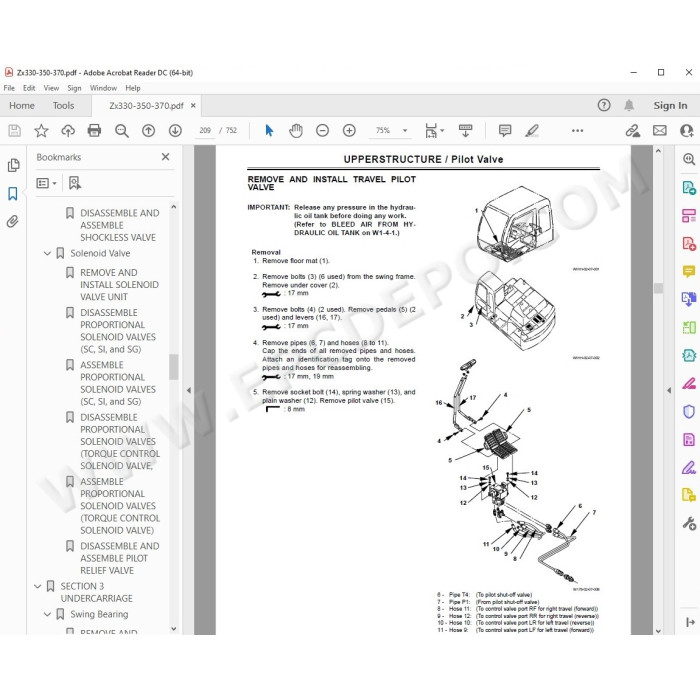This screenshot has height=700, width=700.
Task: Open more tools ellipsis
Action: coord(577,130)
